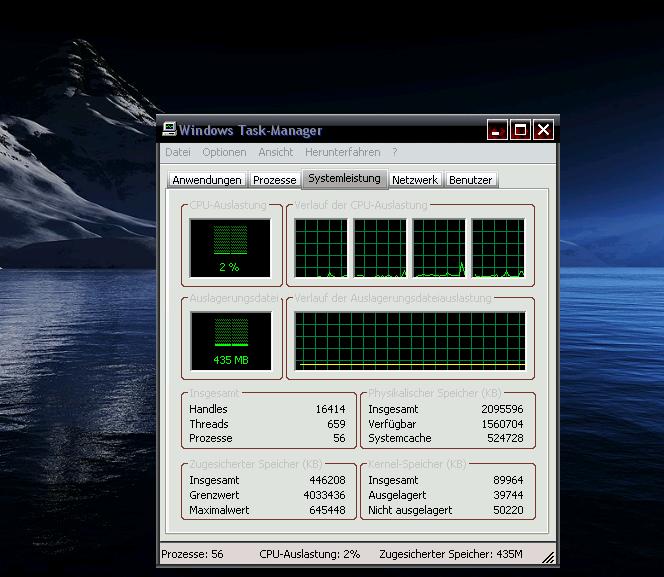
Task: Click the window resize grip in status bar
Action: point(548,558)
